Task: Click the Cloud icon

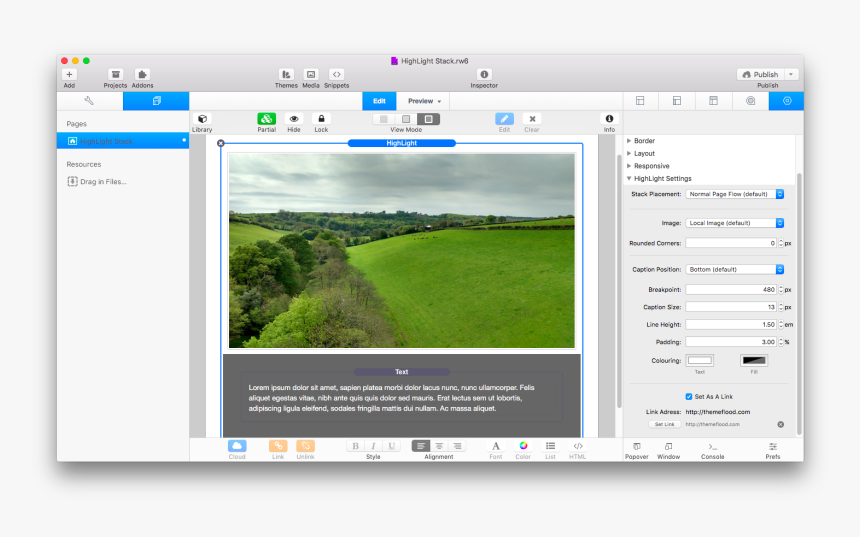Action: coord(237,446)
